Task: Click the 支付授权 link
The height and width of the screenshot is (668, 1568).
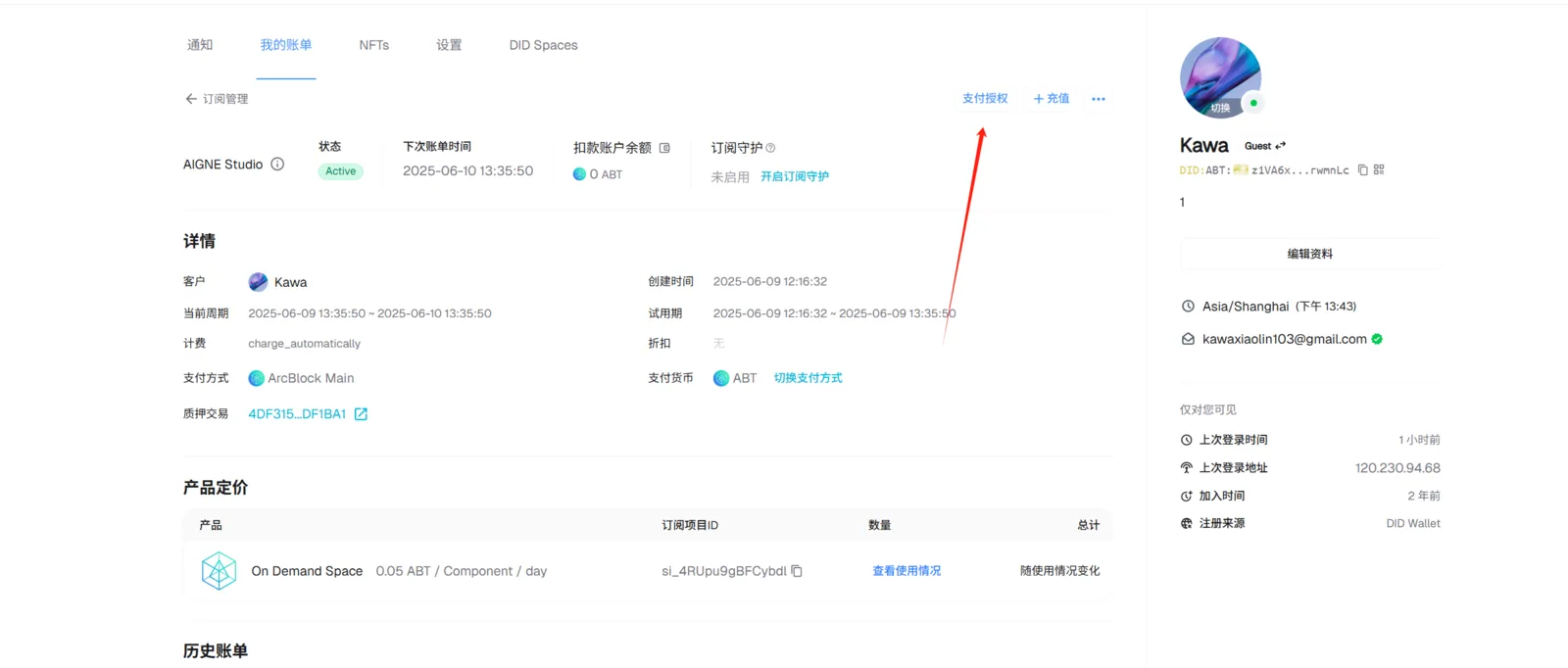Action: coord(985,99)
